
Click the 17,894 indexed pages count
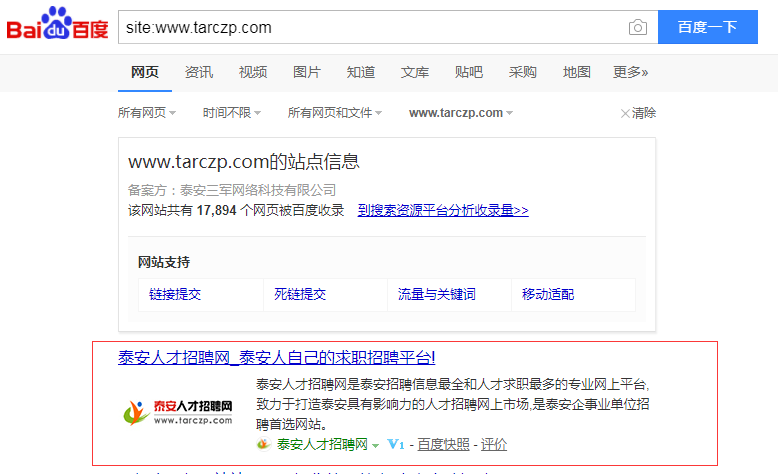[x=216, y=210]
